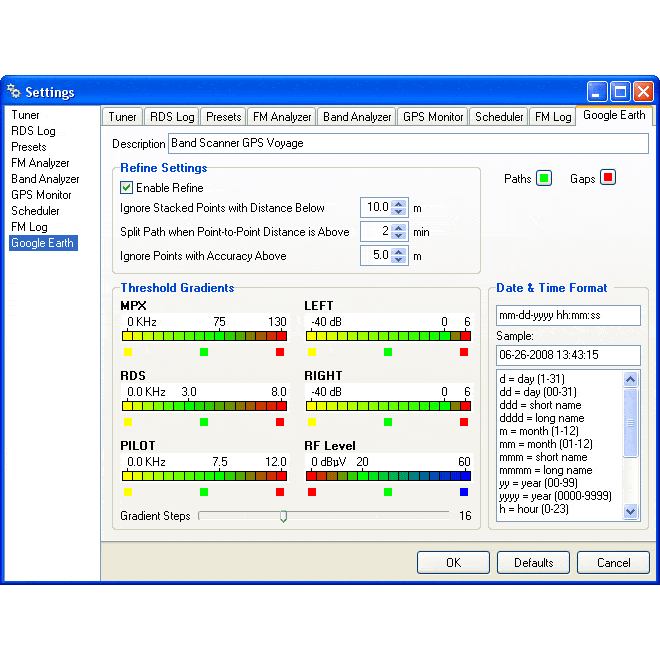Switch to the FM Analyzer tab

click(282, 117)
